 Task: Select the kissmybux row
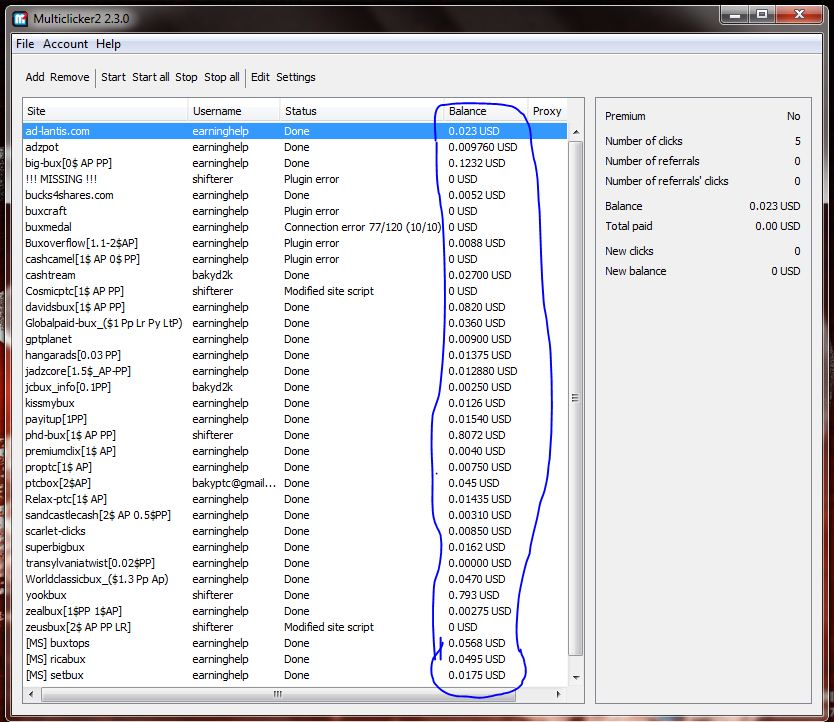[295, 403]
